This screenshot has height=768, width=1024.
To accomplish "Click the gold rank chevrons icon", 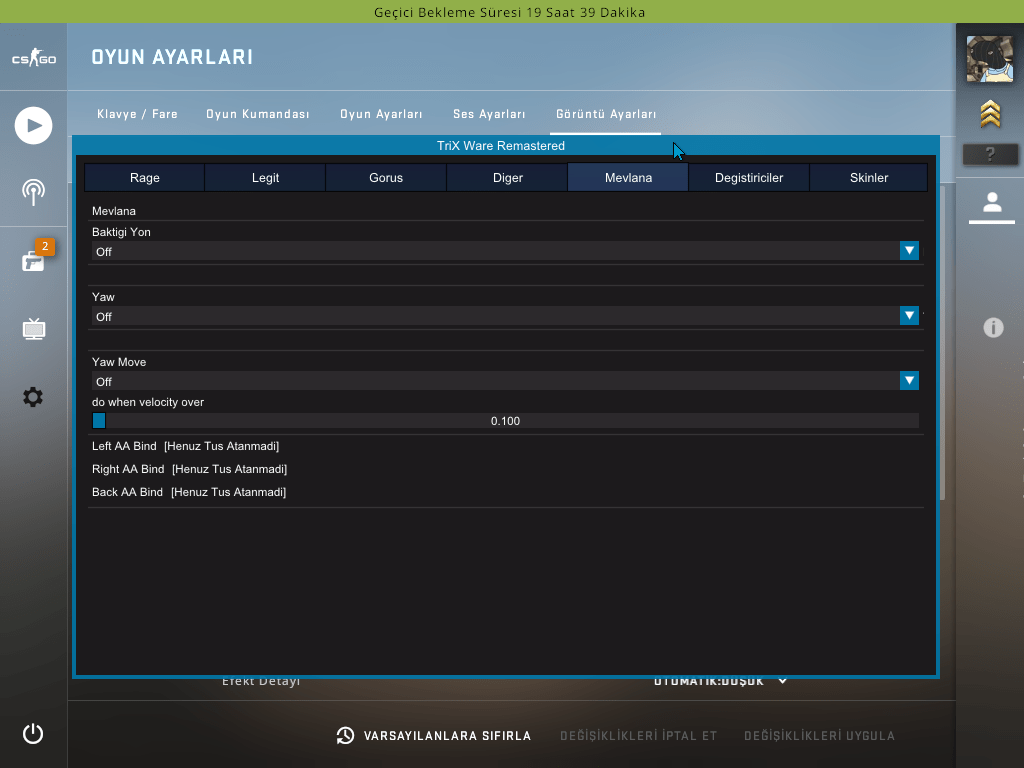I will click(x=990, y=114).
